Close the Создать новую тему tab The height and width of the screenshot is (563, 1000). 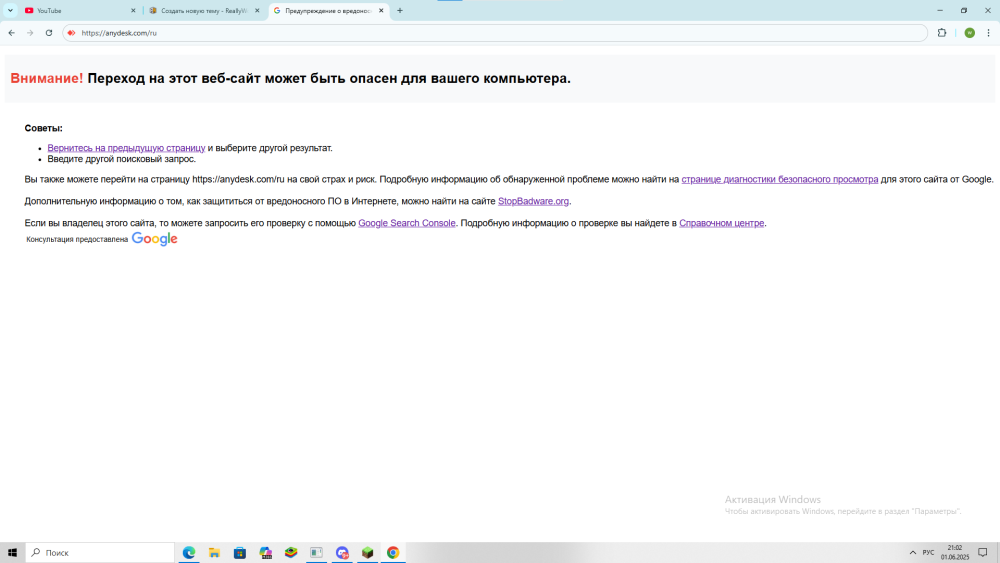tap(258, 11)
